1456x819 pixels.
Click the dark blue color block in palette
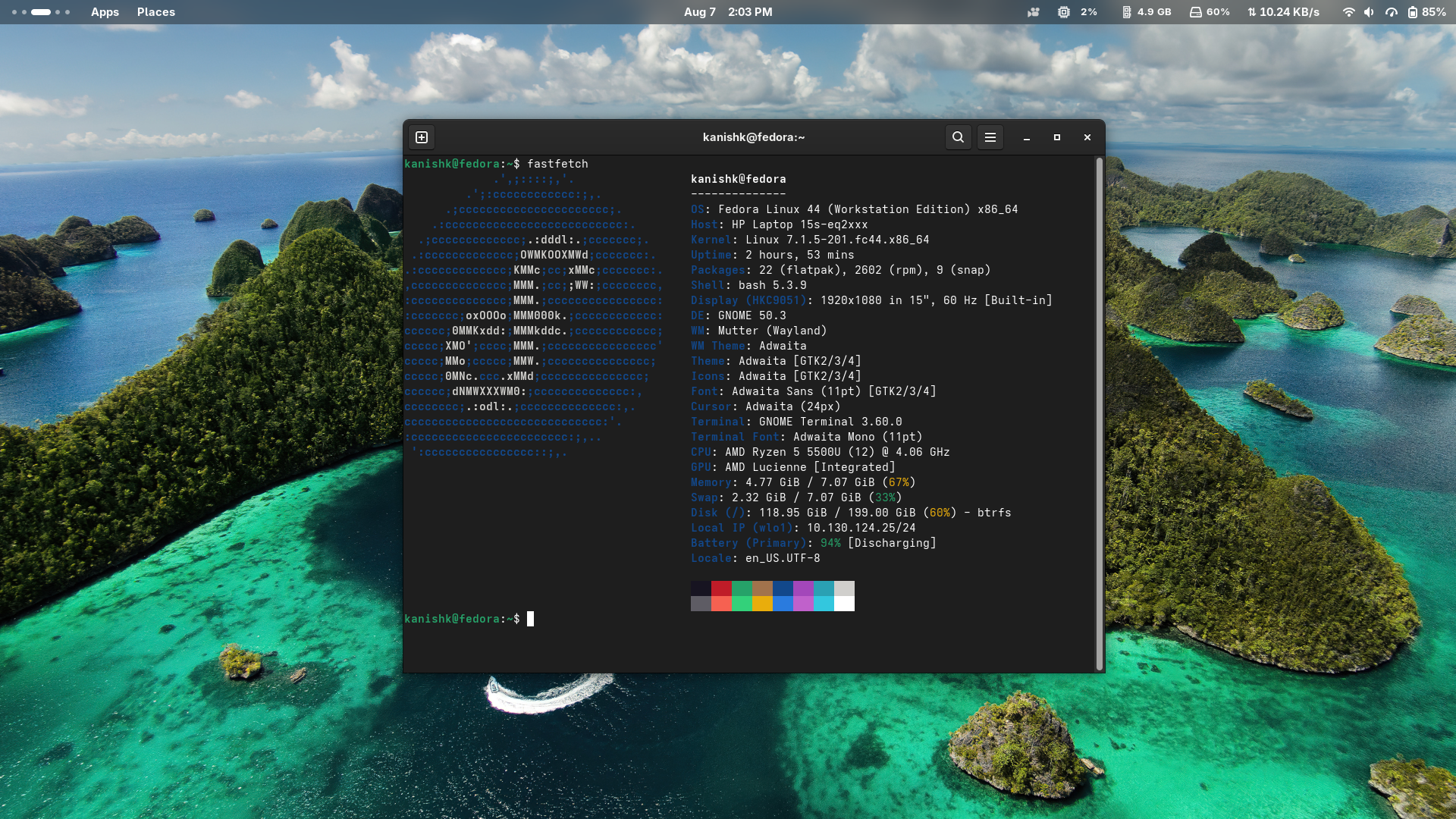click(x=783, y=588)
